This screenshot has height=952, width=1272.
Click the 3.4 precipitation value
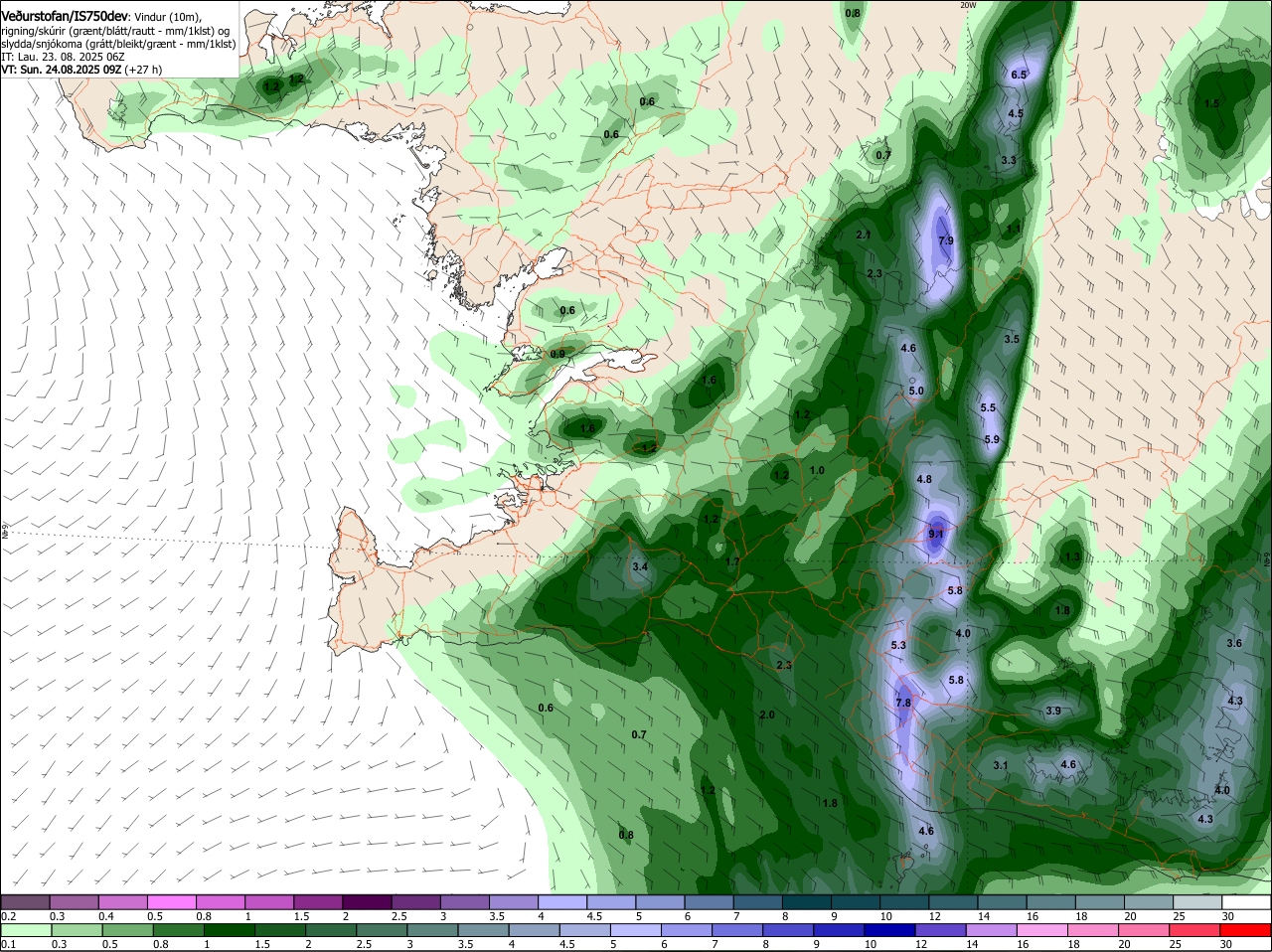pos(640,566)
